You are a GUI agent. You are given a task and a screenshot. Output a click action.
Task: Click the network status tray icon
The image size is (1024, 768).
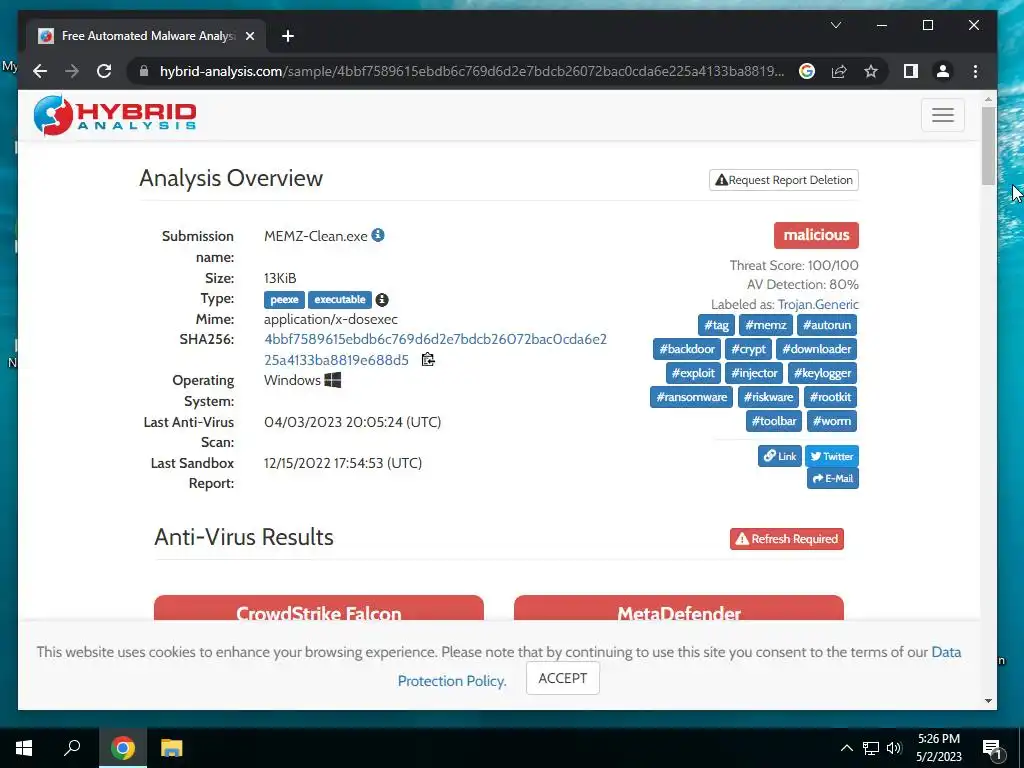pyautogui.click(x=871, y=748)
